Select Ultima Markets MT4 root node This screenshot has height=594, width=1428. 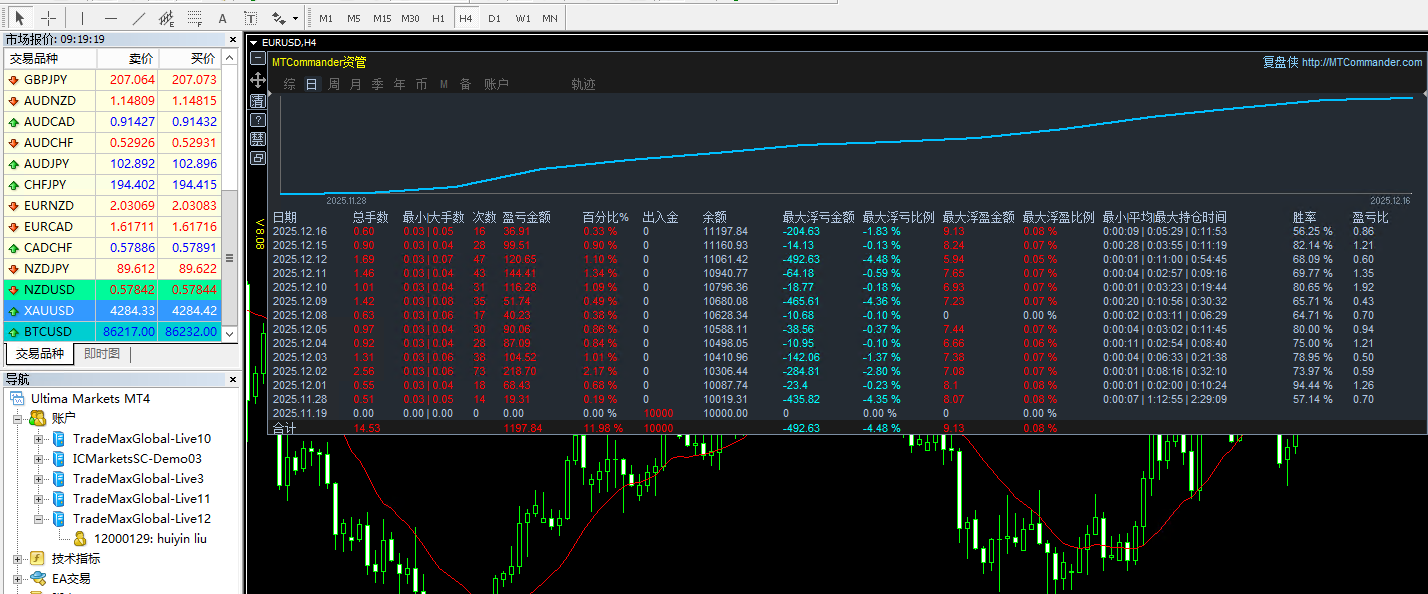[x=90, y=398]
